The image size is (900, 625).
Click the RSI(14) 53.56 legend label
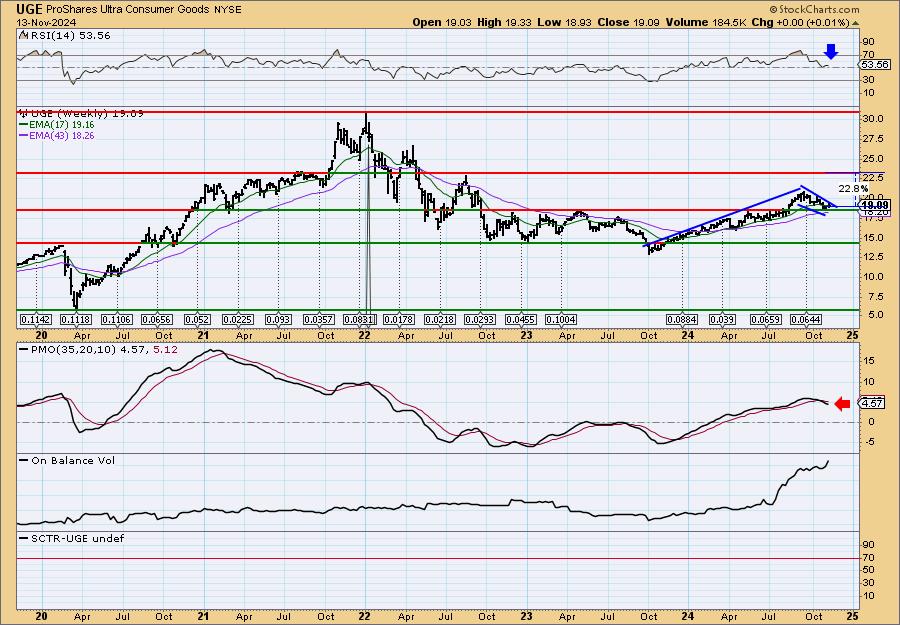click(x=64, y=35)
